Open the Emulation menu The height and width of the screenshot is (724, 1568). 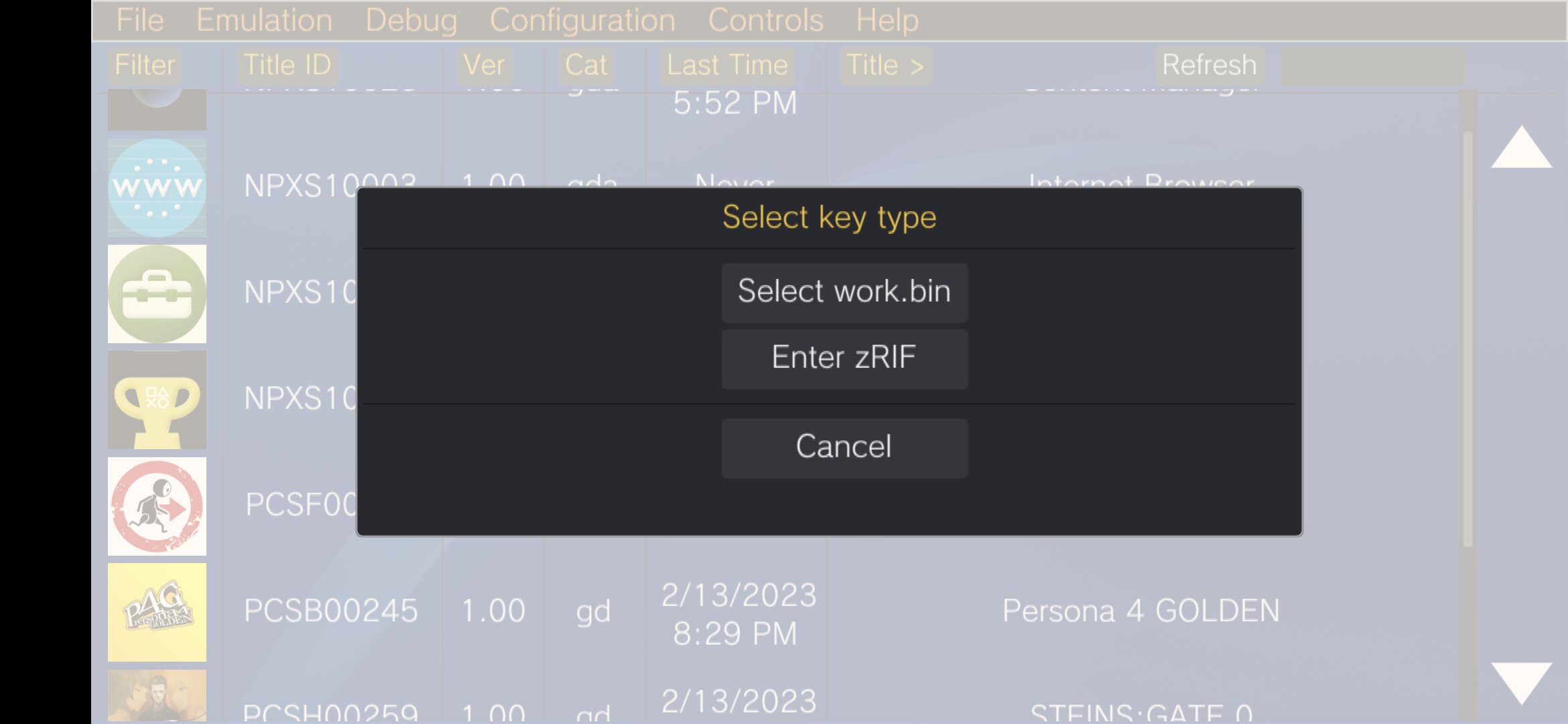click(264, 20)
